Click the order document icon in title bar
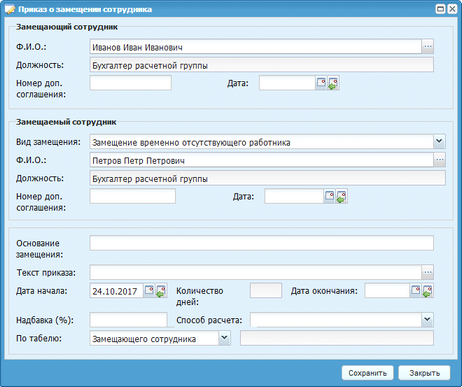 tap(10, 9)
